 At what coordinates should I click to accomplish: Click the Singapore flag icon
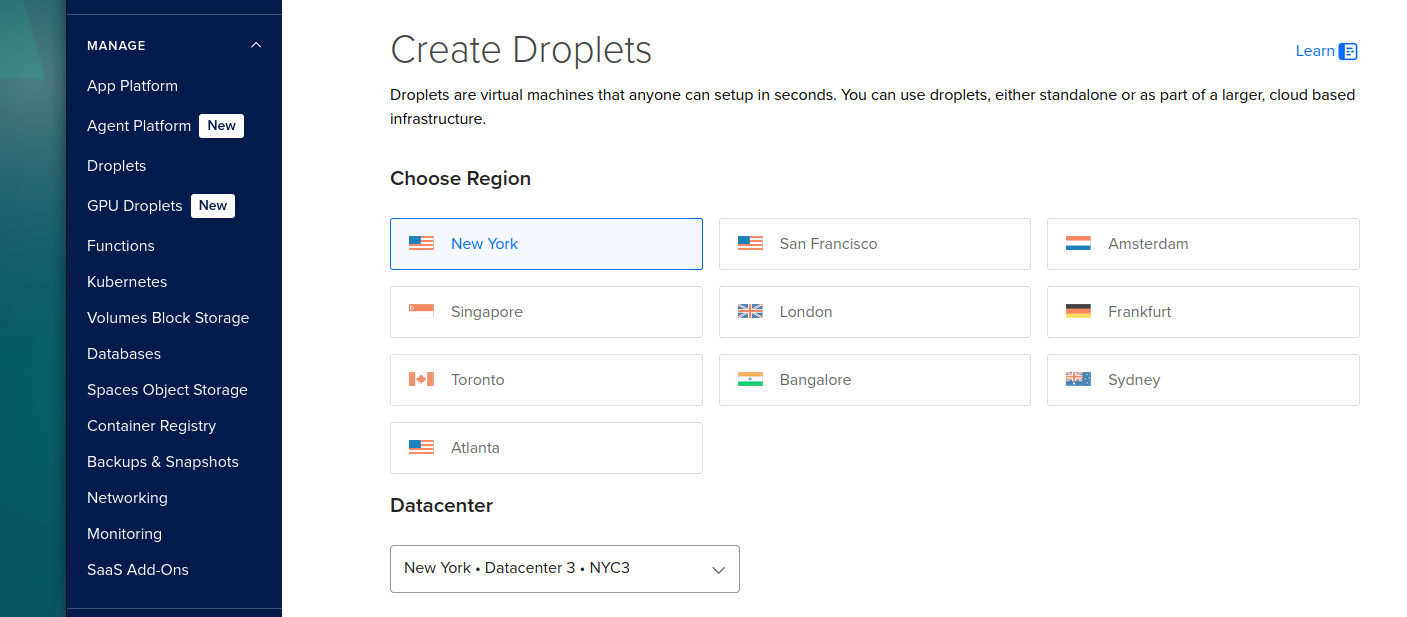pyautogui.click(x=421, y=311)
